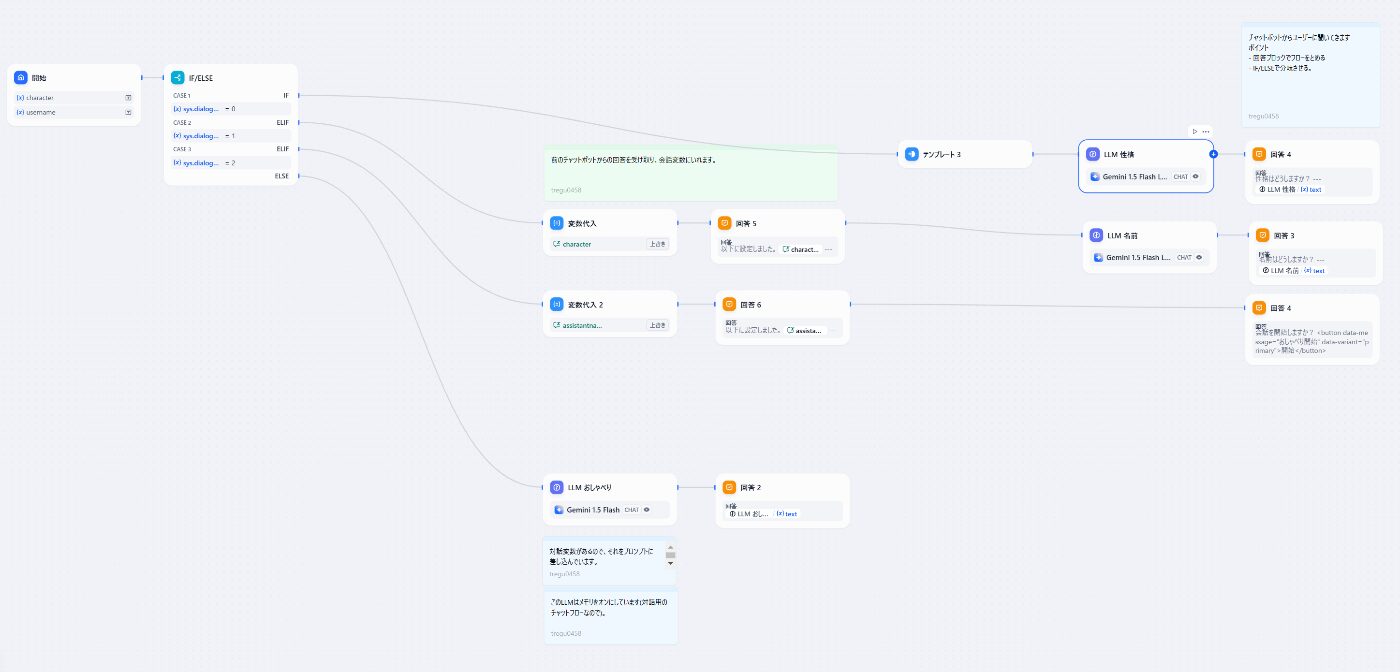Toggle the eye icon in LLM 性格 model row
The height and width of the screenshot is (672, 1400).
click(1196, 176)
